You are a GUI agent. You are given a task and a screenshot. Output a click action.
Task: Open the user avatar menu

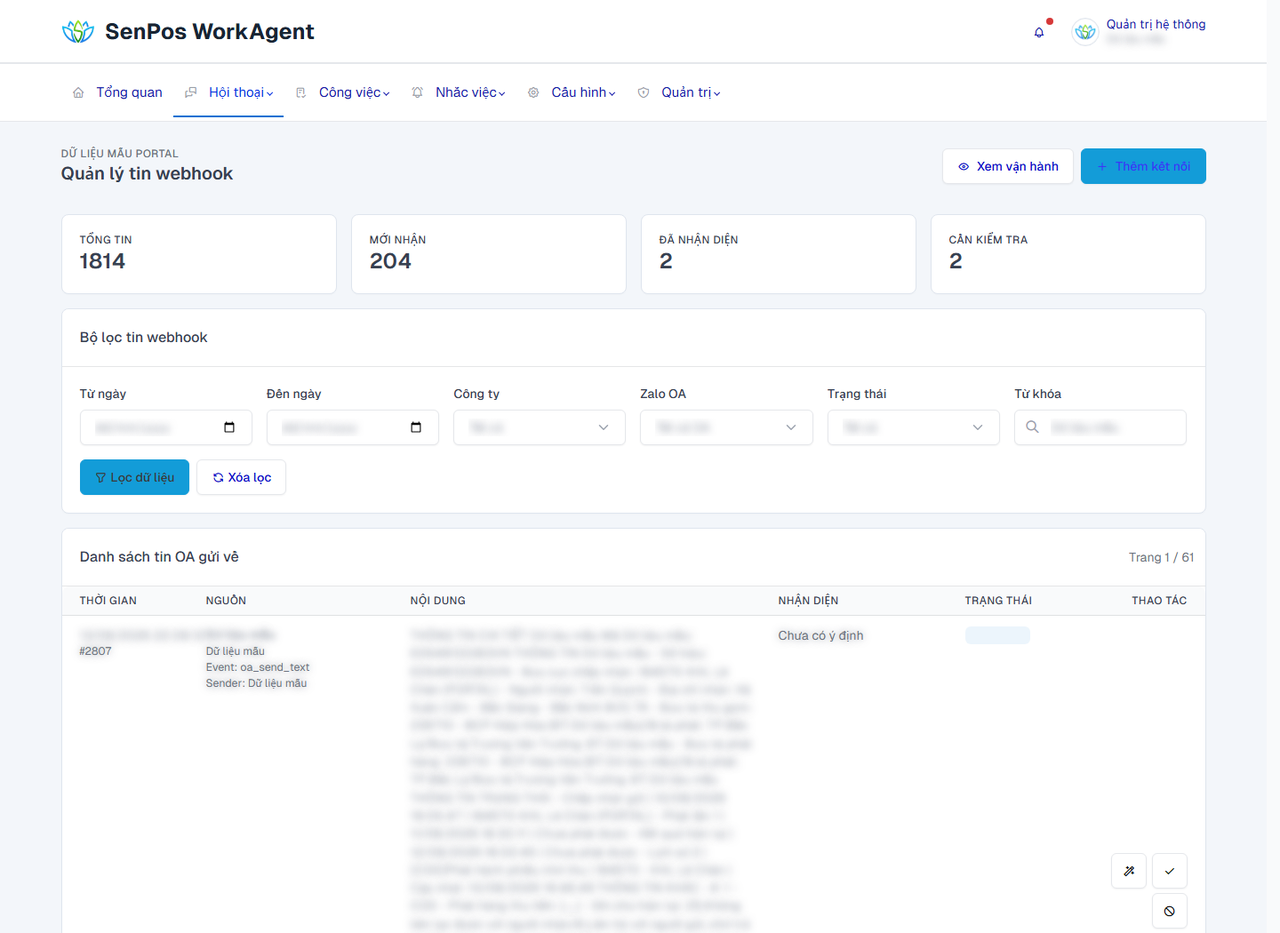[1085, 32]
